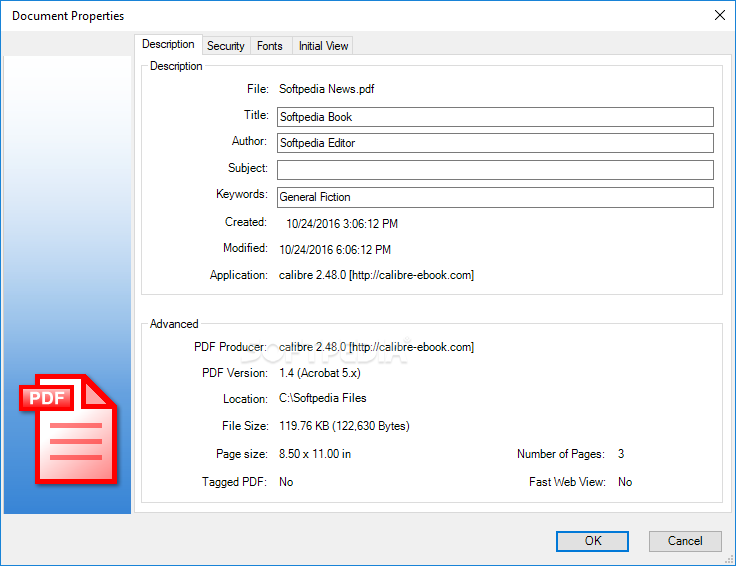Click the PDF Version 1.4 (Acrobat 5.x) value
This screenshot has width=736, height=566.
tap(320, 373)
